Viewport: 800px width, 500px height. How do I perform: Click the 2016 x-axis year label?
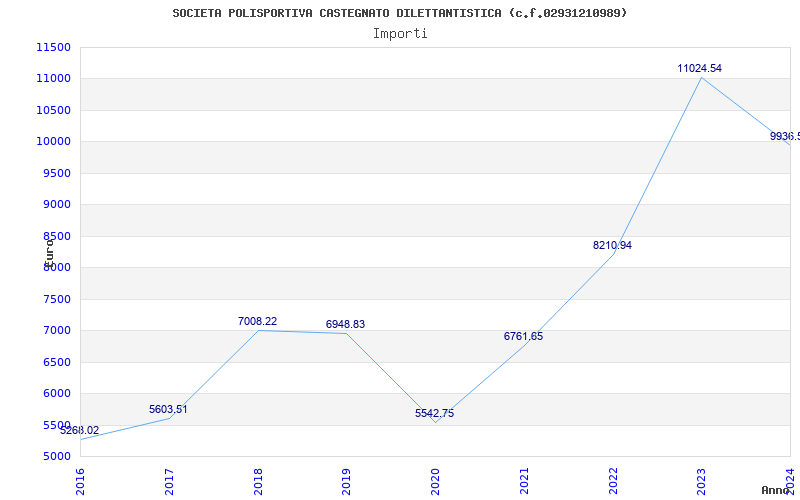81,482
